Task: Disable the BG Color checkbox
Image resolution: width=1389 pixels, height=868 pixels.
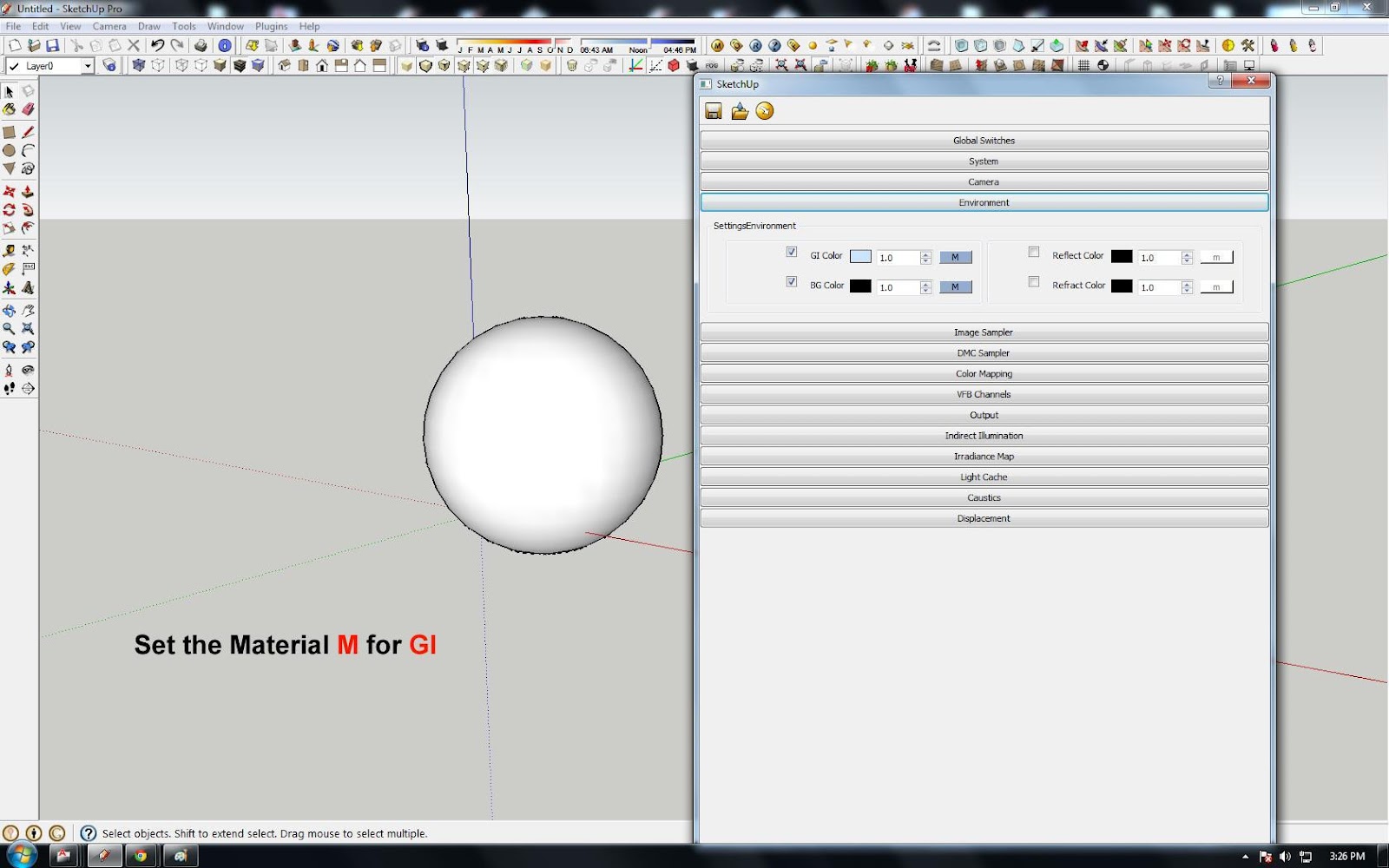Action: [792, 282]
